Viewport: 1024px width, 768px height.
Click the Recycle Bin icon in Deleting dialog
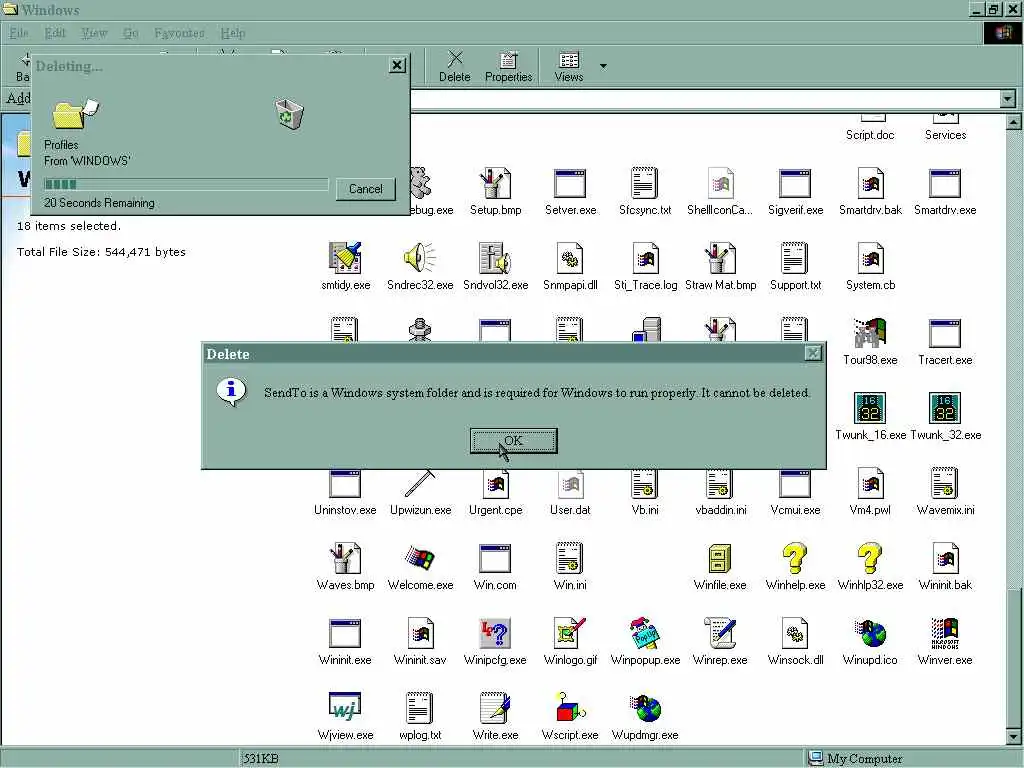pyautogui.click(x=289, y=114)
